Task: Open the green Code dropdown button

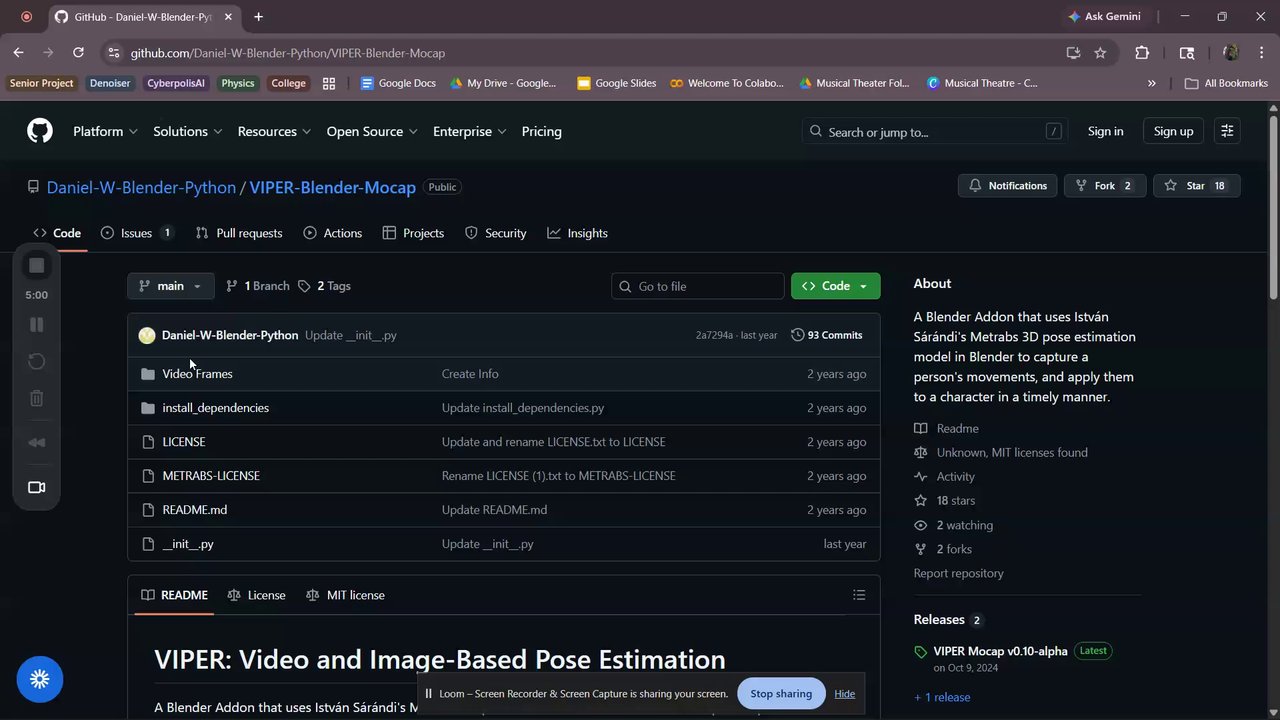Action: (x=836, y=286)
